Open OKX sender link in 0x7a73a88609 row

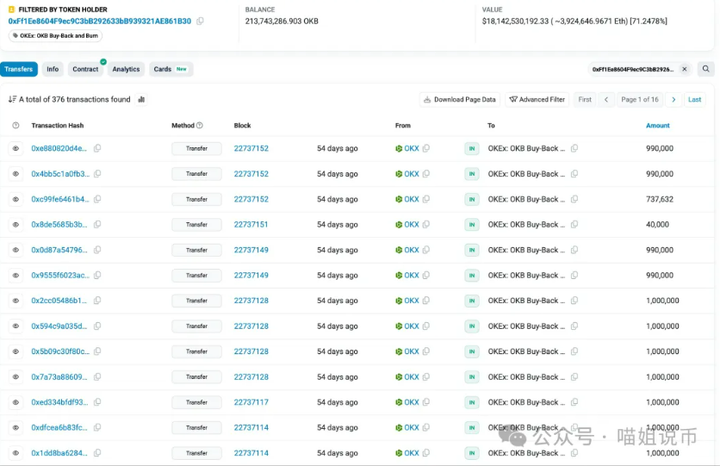[411, 377]
